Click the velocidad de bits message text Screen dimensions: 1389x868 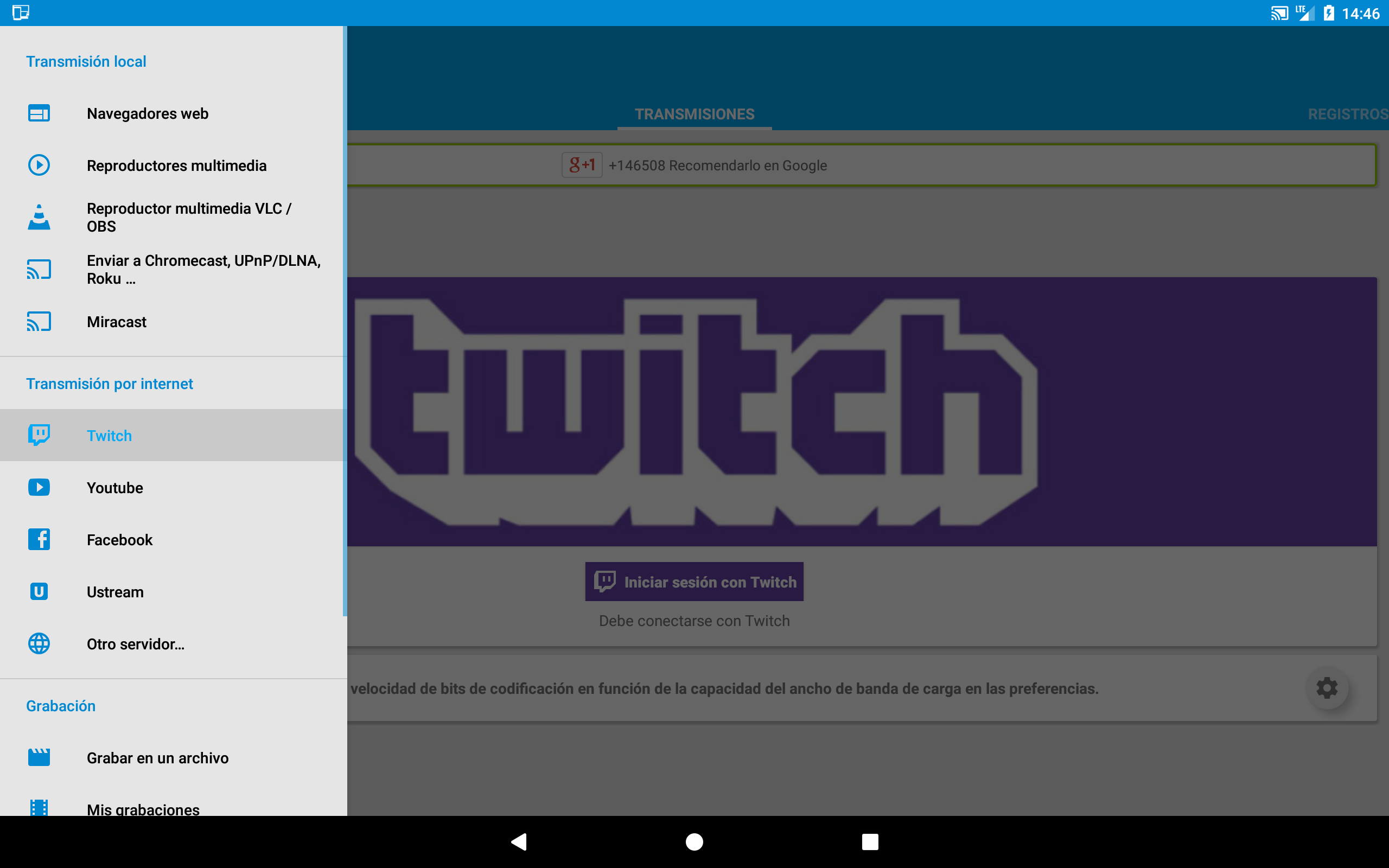tap(724, 688)
